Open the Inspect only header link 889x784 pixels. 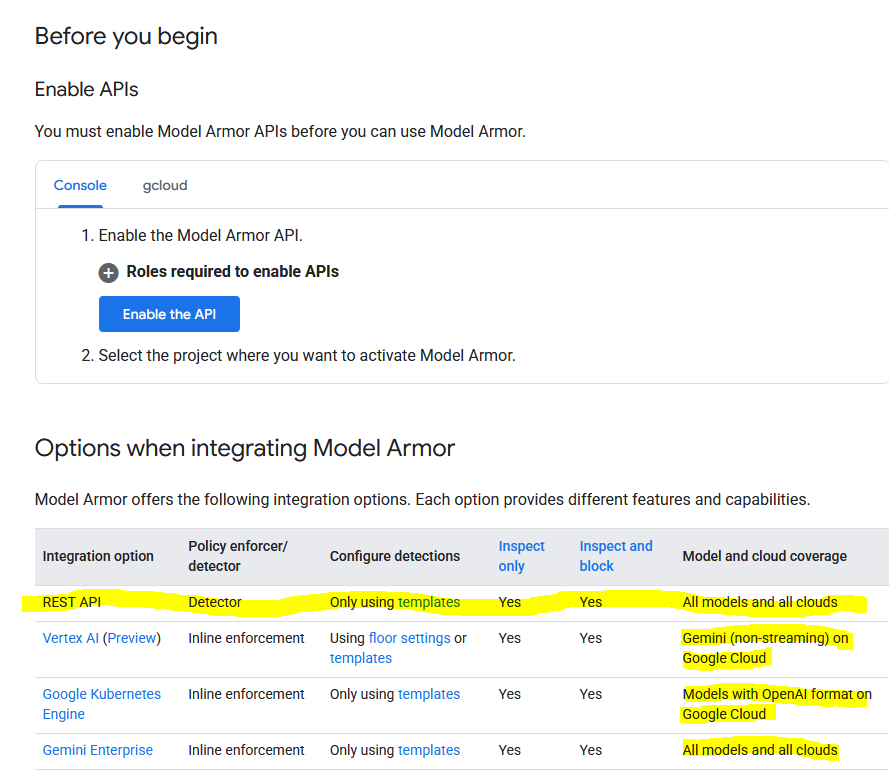[x=521, y=556]
